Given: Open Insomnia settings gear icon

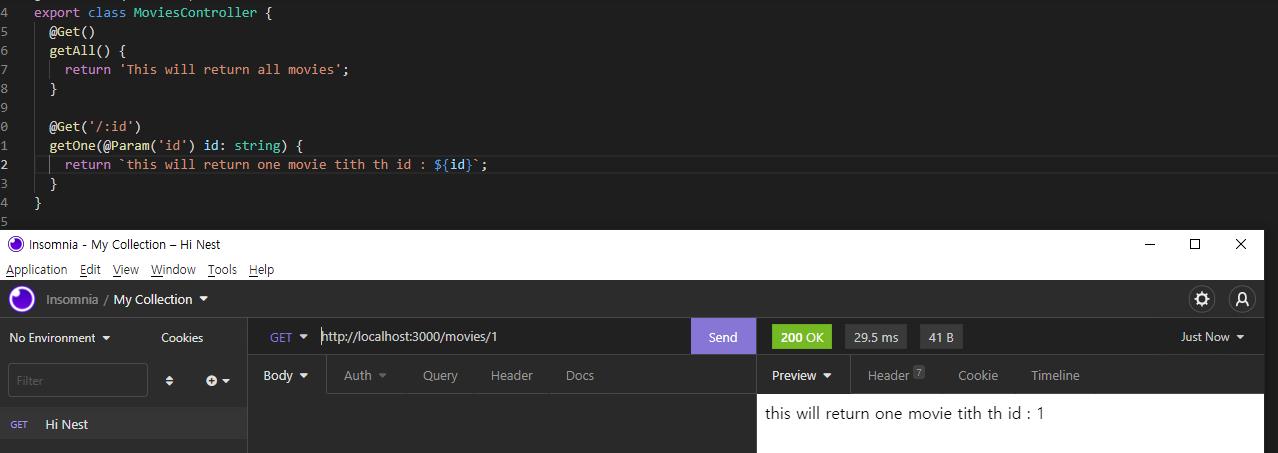Looking at the screenshot, I should point(1201,299).
